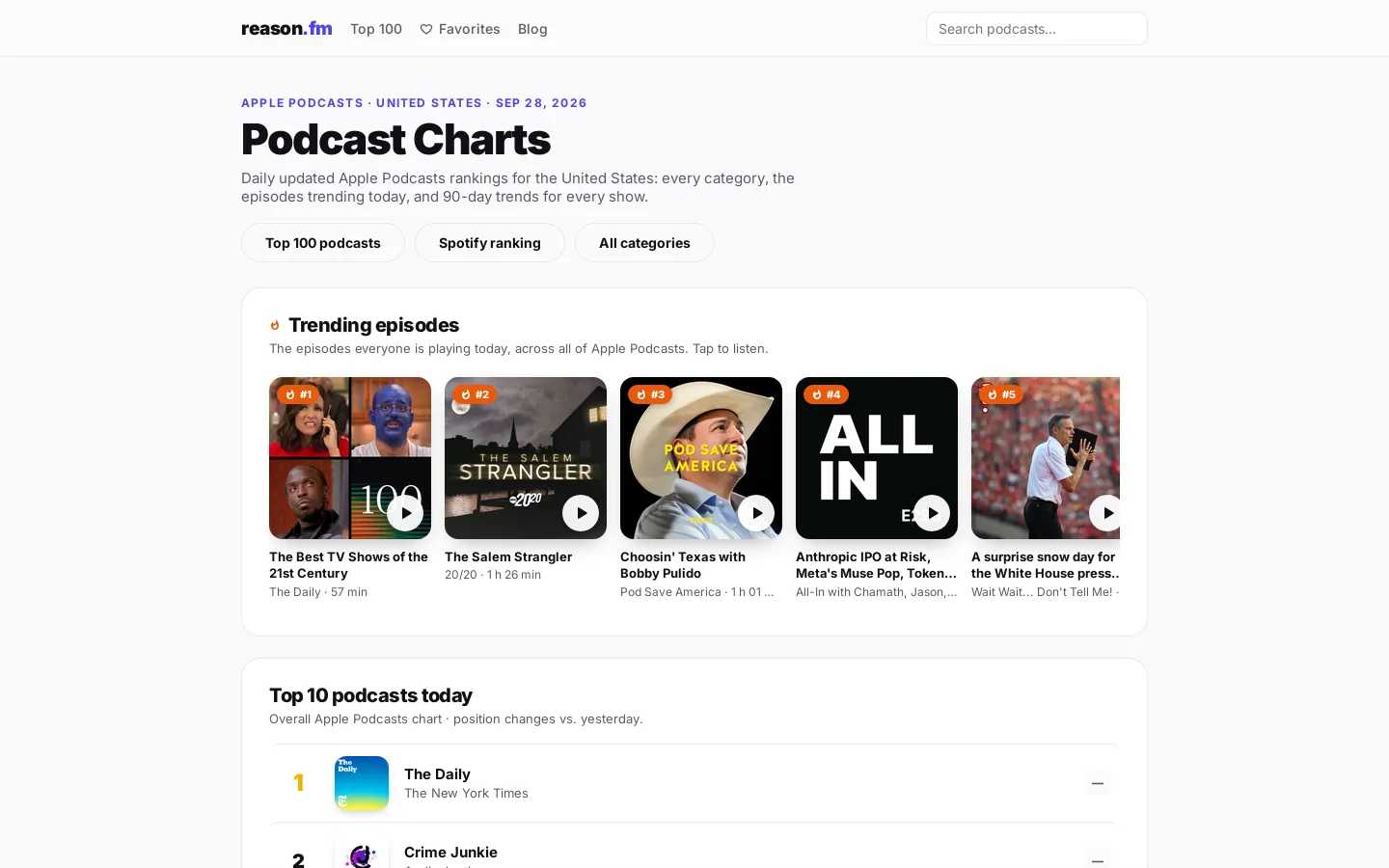1389x868 pixels.
Task: Click the #4 trending flame badge
Action: point(826,394)
